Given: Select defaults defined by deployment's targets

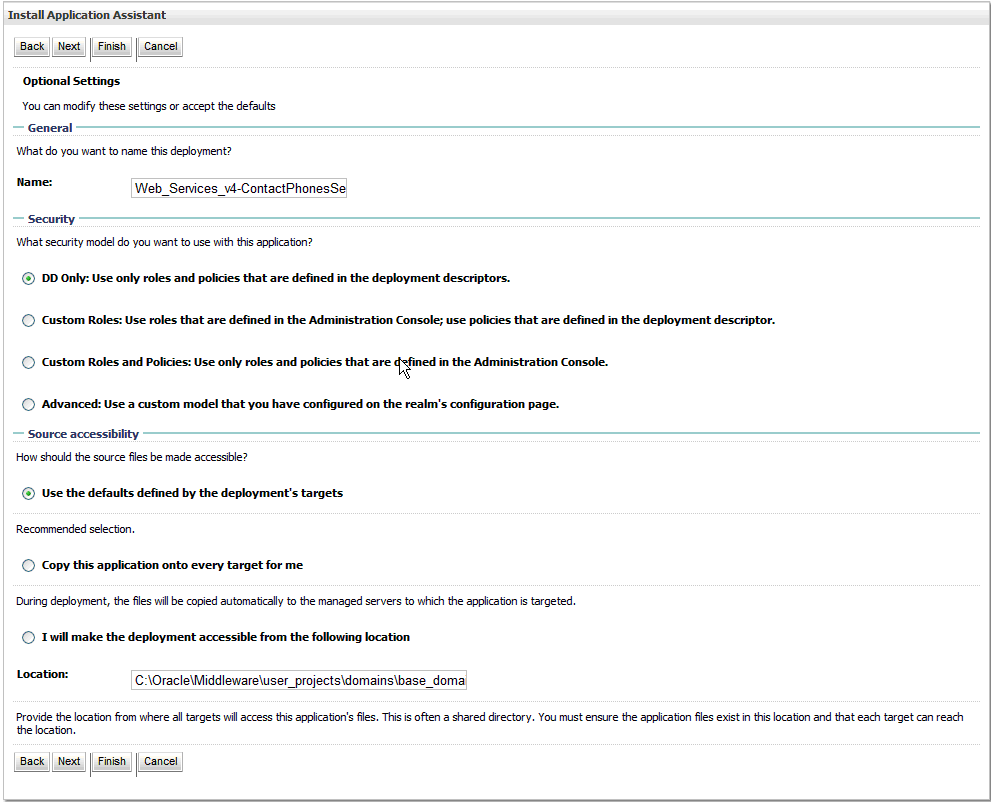Looking at the screenshot, I should [x=28, y=493].
